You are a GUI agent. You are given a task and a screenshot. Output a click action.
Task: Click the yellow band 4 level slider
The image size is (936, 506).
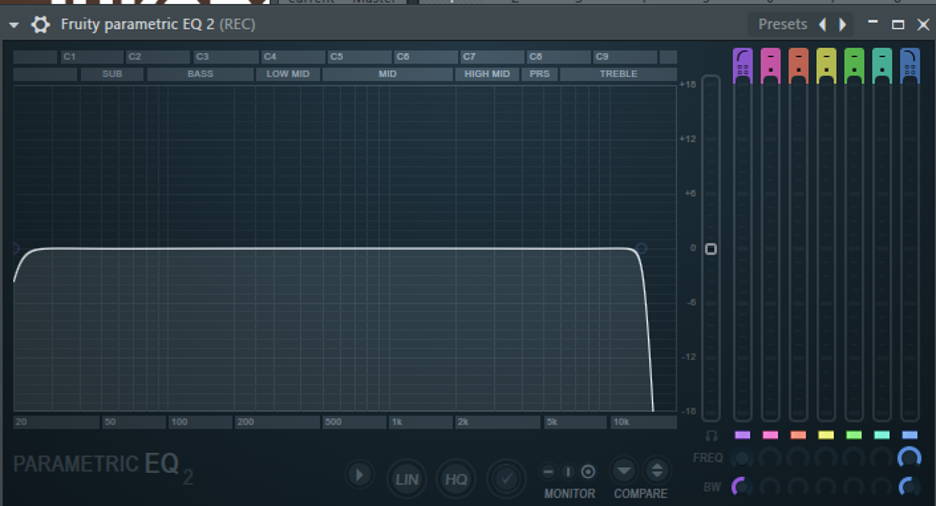tap(826, 251)
